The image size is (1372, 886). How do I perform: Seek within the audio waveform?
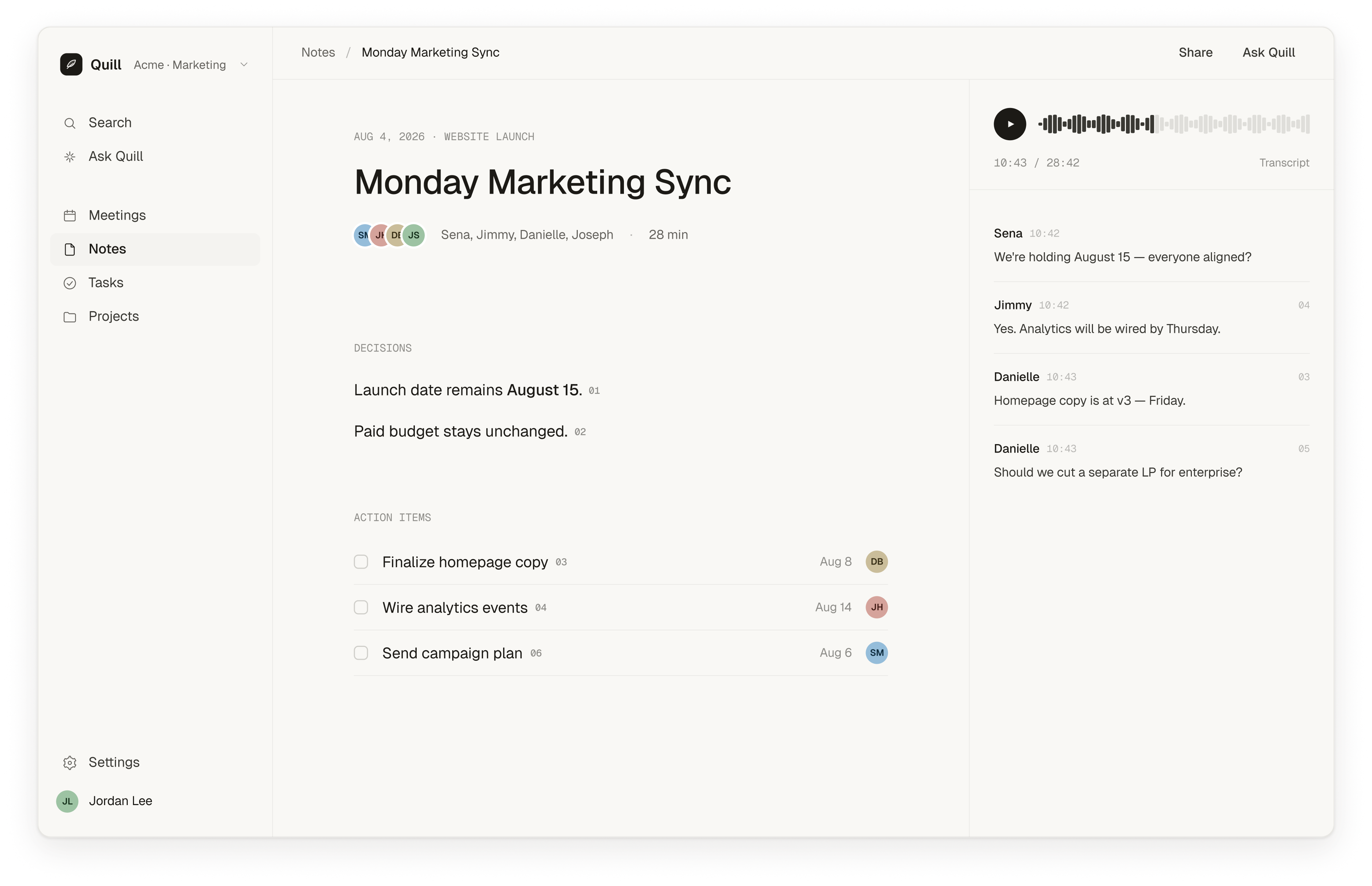pyautogui.click(x=1174, y=124)
